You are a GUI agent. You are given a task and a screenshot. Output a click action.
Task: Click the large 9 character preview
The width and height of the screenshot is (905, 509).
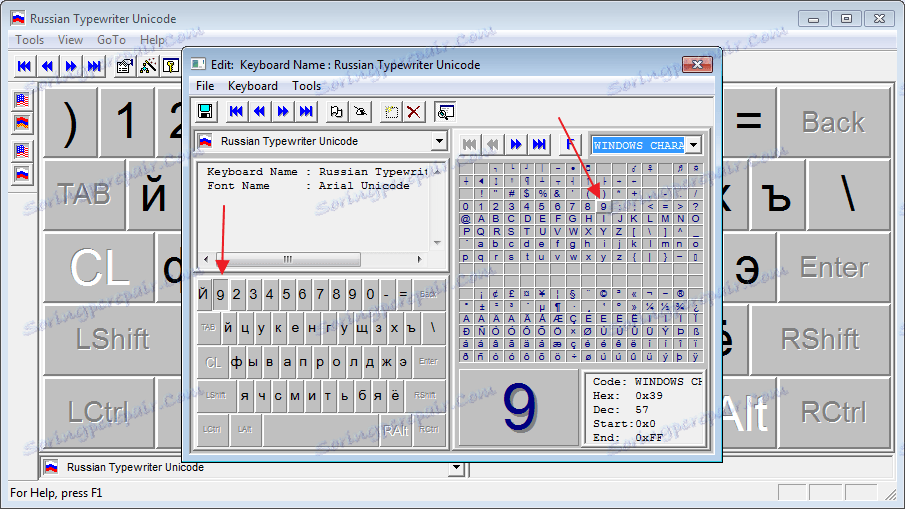[519, 407]
